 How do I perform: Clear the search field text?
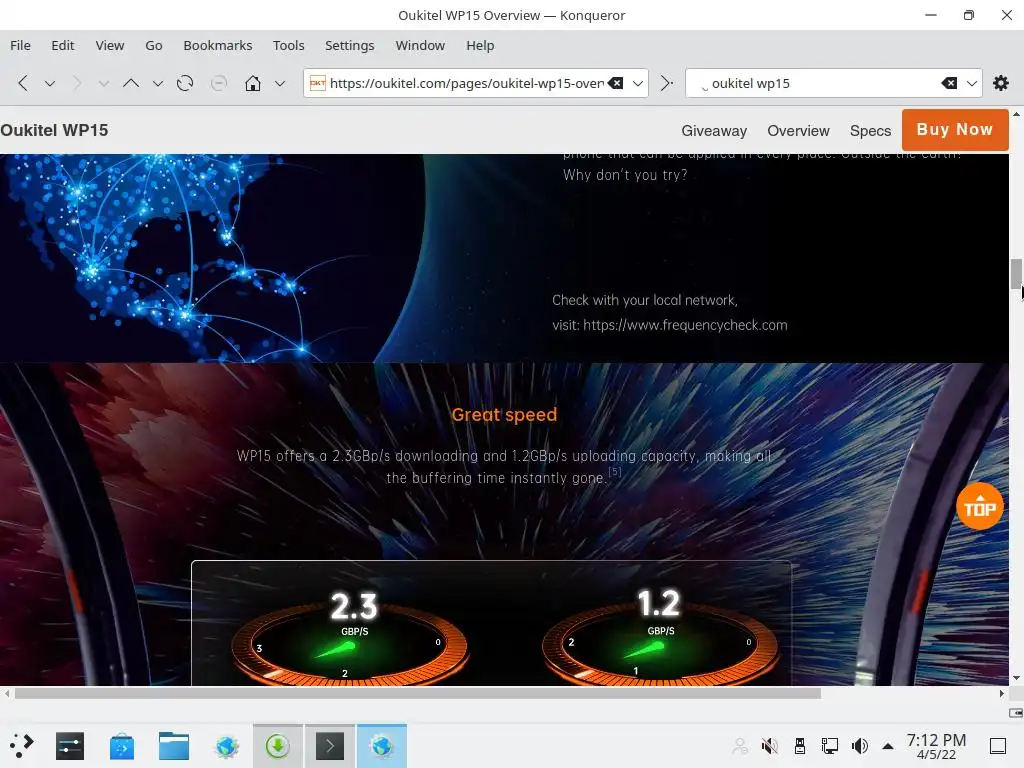pos(949,83)
